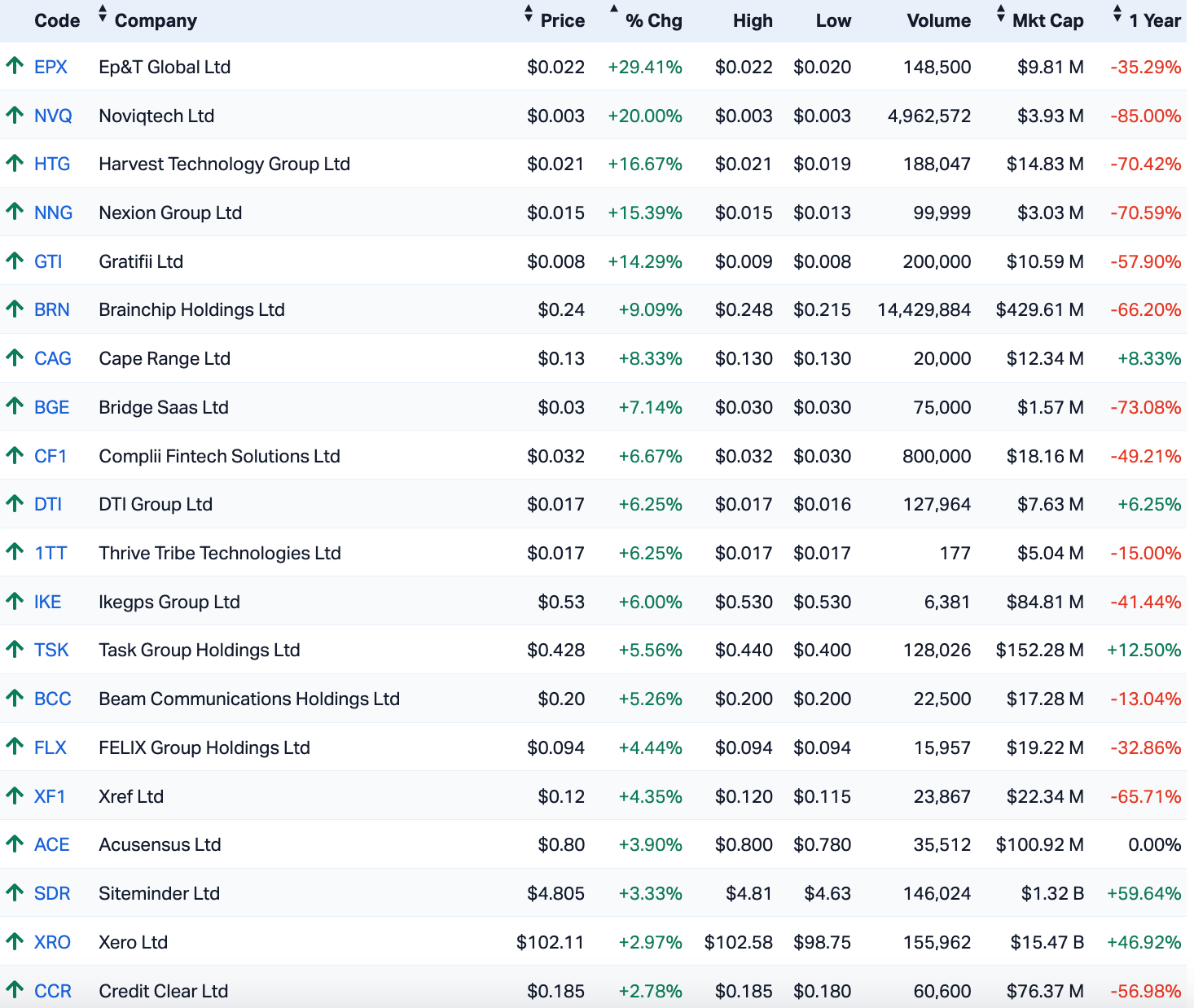Open the EPX stock code link
Image resolution: width=1194 pixels, height=1008 pixels.
click(50, 67)
